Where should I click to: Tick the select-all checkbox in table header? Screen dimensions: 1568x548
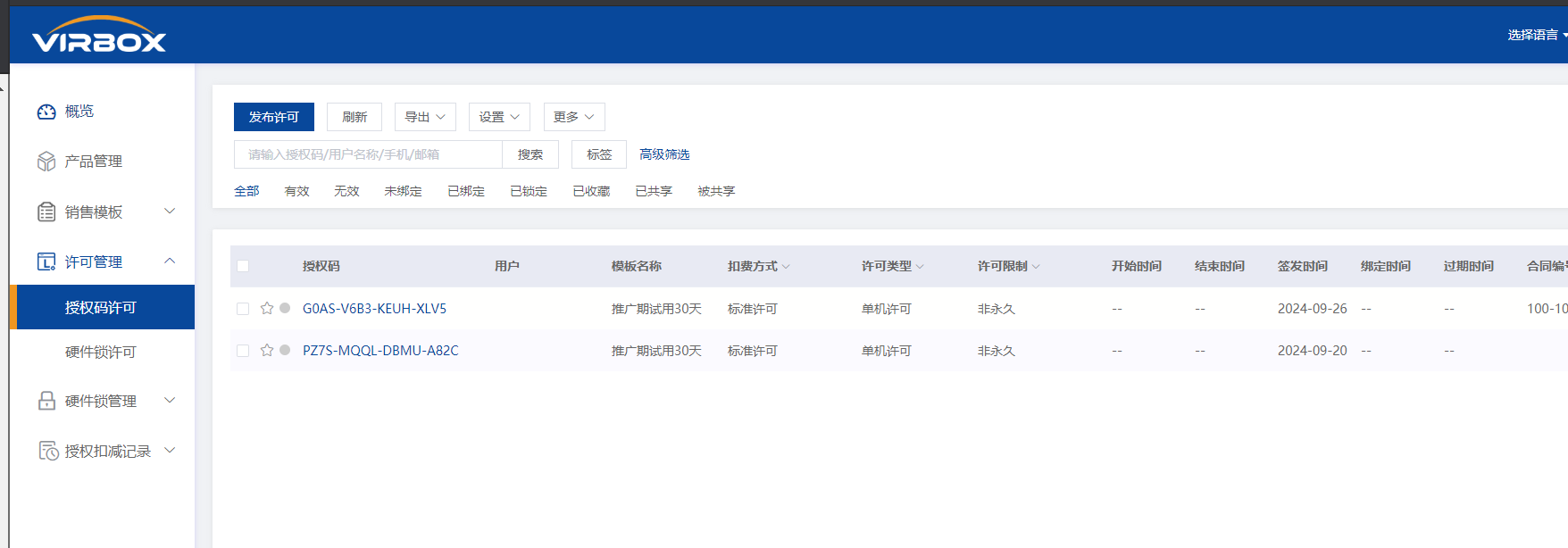click(x=243, y=266)
